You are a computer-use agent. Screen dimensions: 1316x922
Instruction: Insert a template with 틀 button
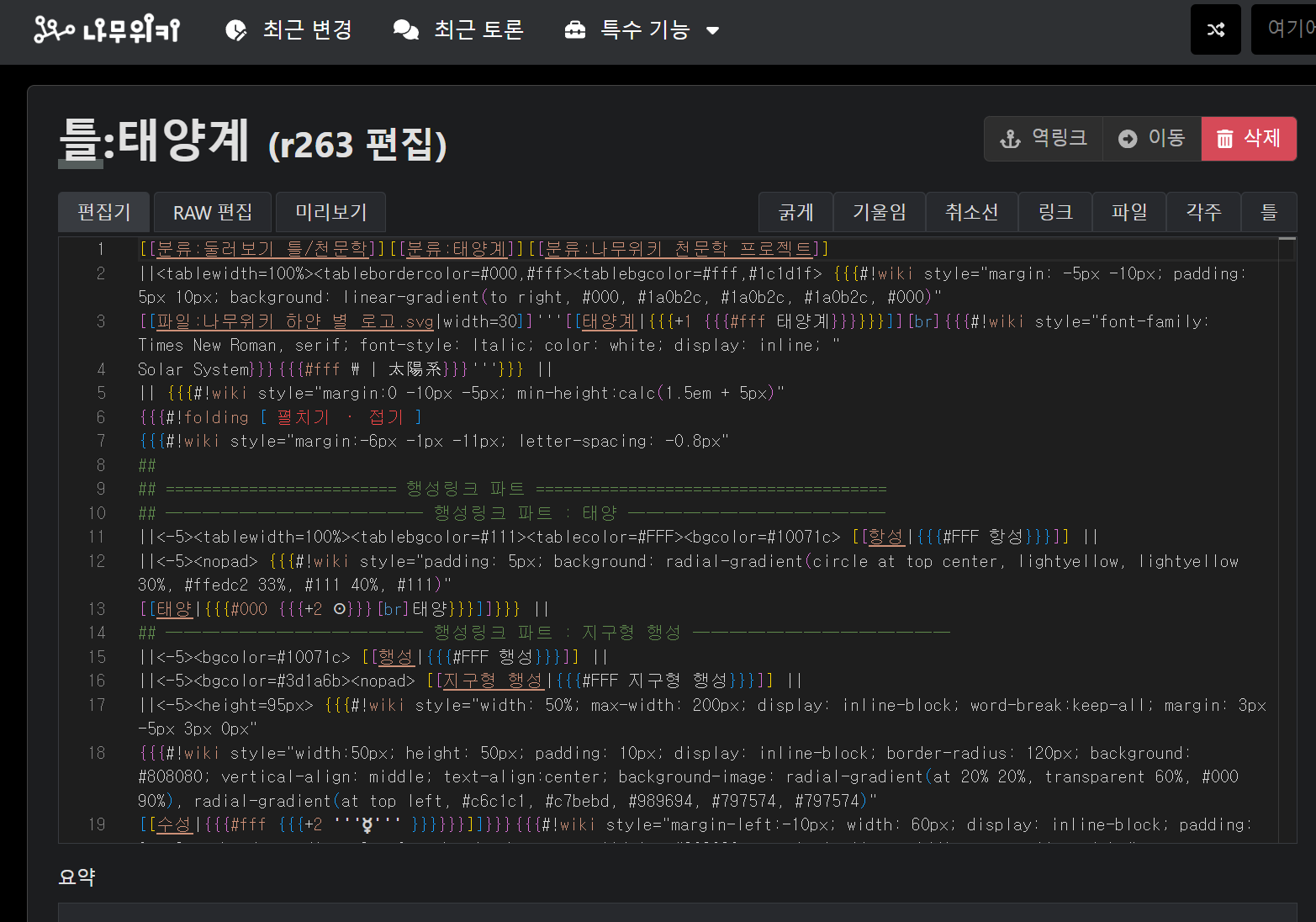pos(1269,212)
